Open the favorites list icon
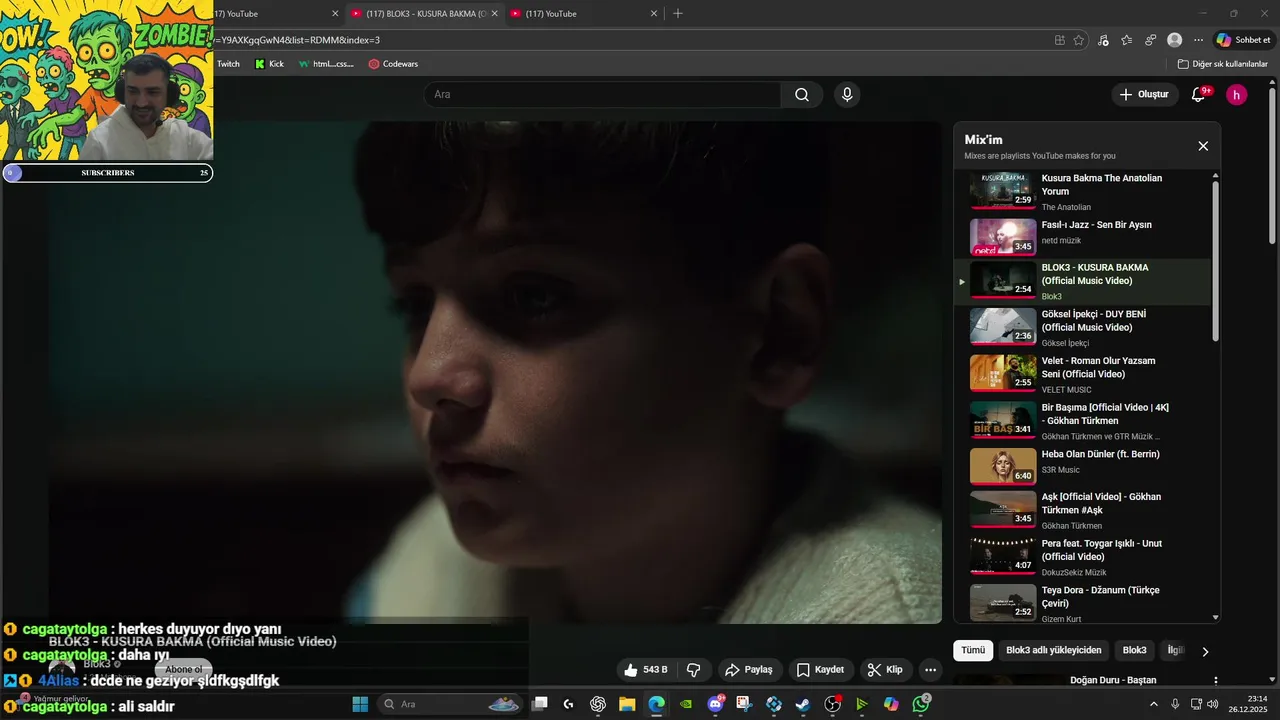Viewport: 1280px width, 720px height. 1127,40
